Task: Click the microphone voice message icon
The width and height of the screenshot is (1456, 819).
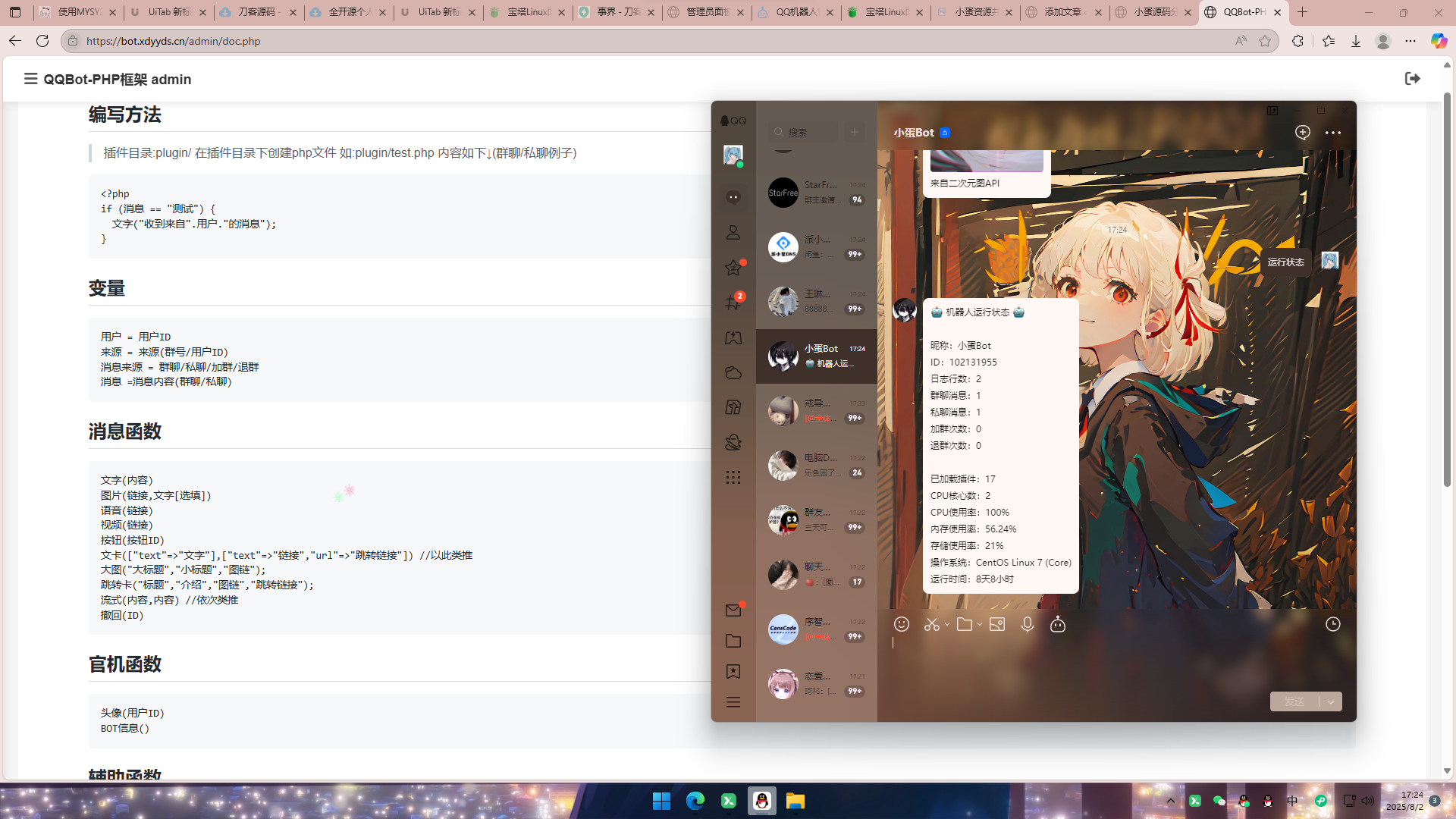Action: [x=1027, y=624]
